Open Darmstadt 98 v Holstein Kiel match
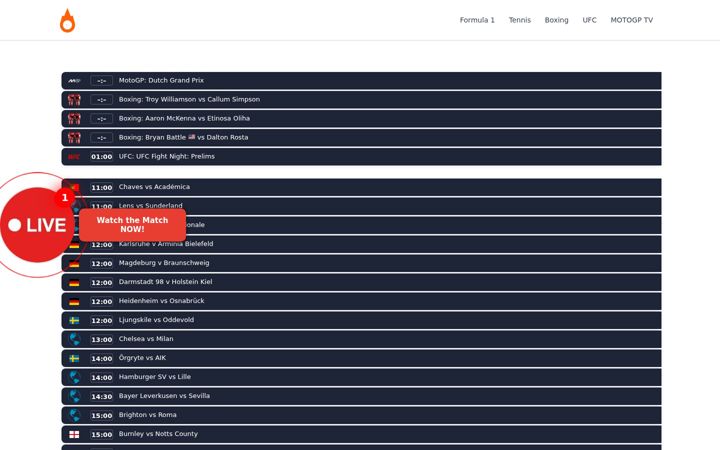Viewport: 720px width, 450px height. click(361, 282)
